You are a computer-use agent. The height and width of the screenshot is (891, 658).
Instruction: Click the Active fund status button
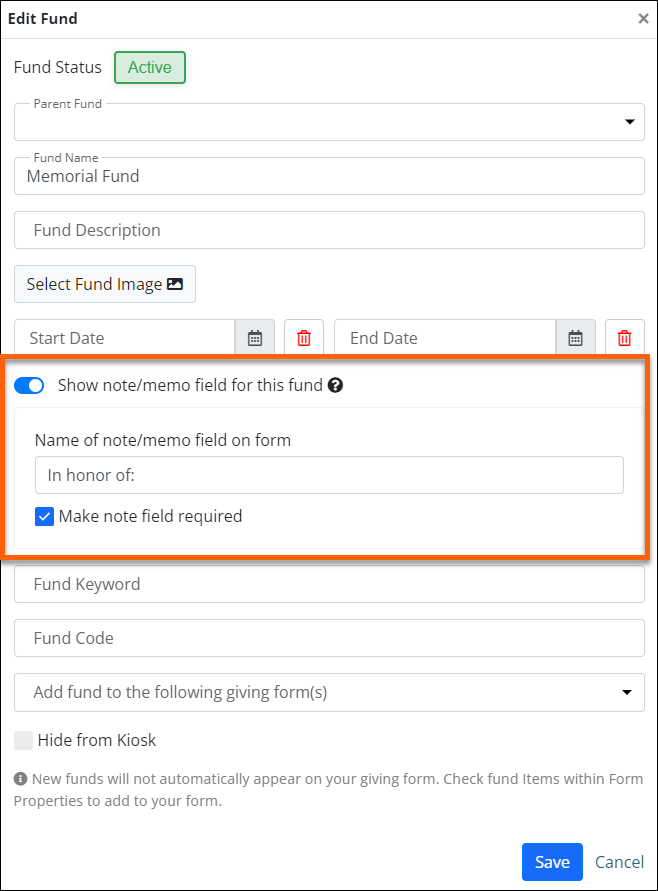(x=150, y=68)
